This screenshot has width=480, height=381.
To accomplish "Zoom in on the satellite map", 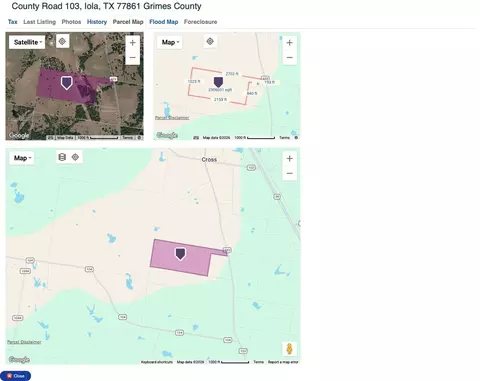I will 133,43.
